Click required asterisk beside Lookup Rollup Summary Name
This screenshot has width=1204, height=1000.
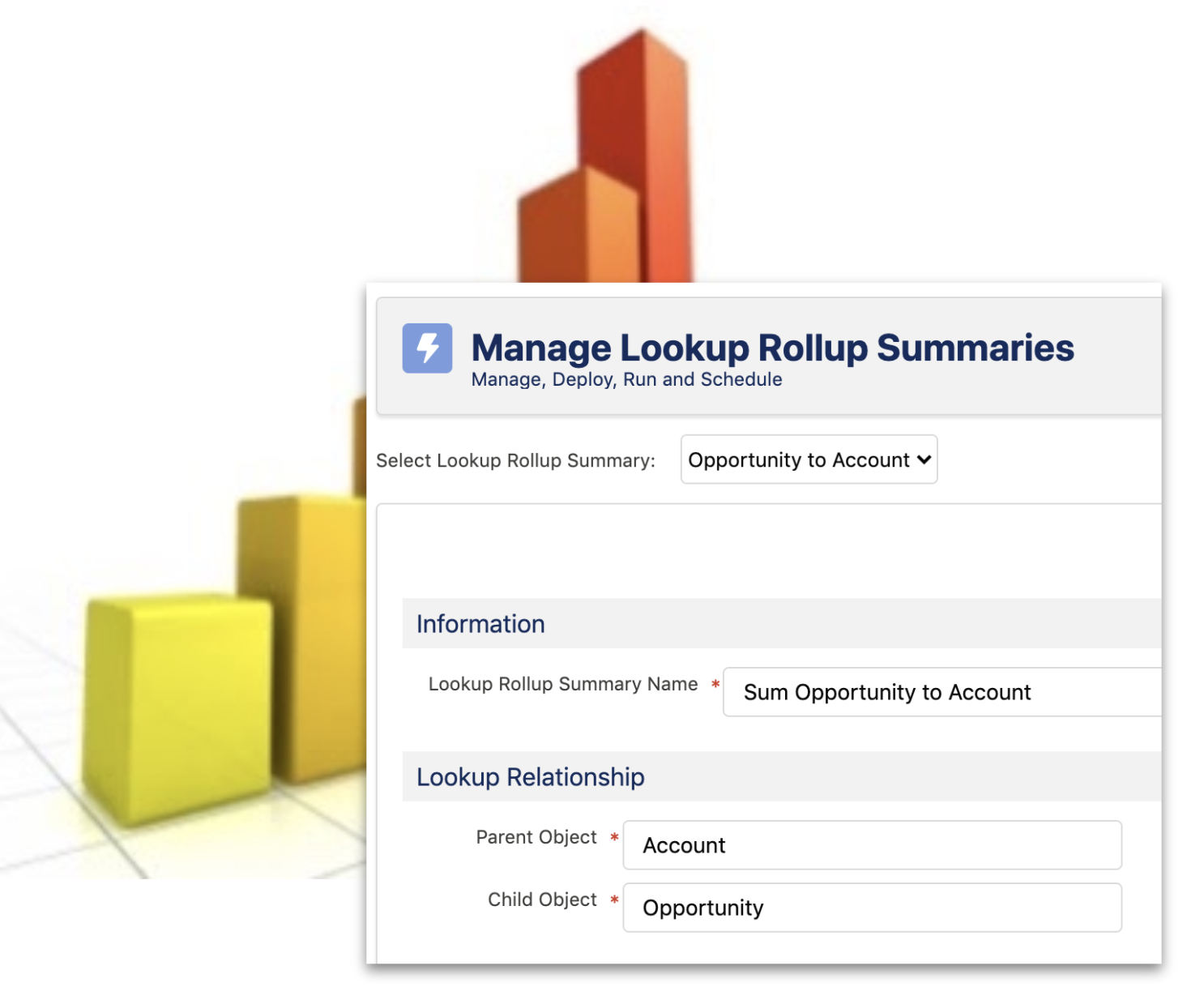click(x=715, y=685)
